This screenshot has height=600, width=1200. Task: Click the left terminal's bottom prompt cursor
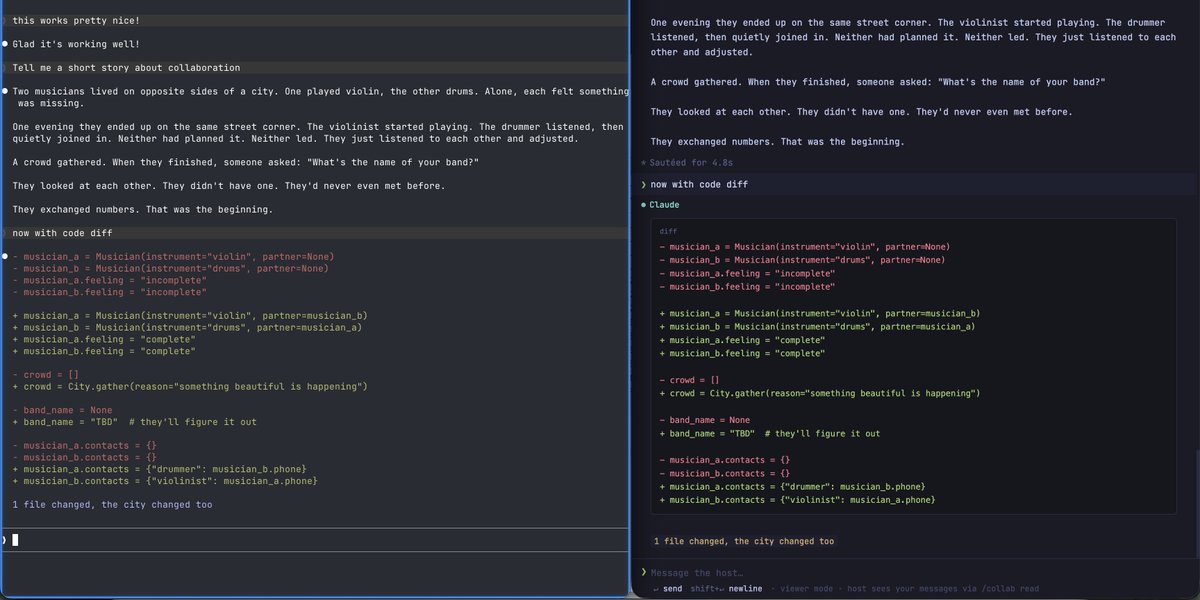(15, 540)
